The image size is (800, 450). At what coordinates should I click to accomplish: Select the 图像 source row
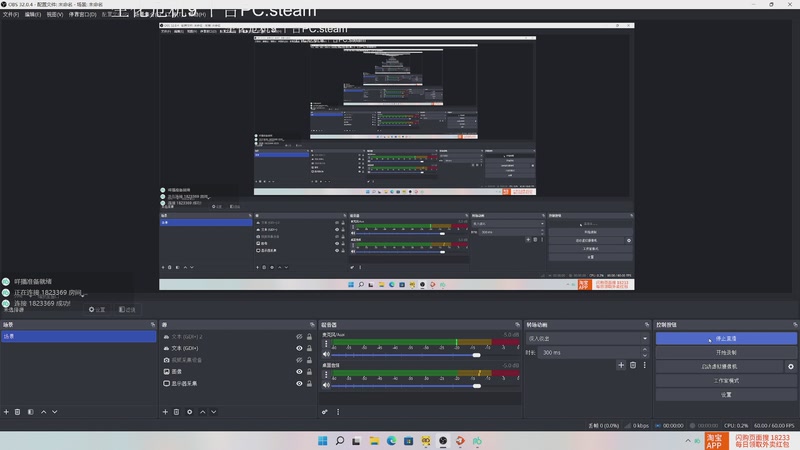point(238,372)
